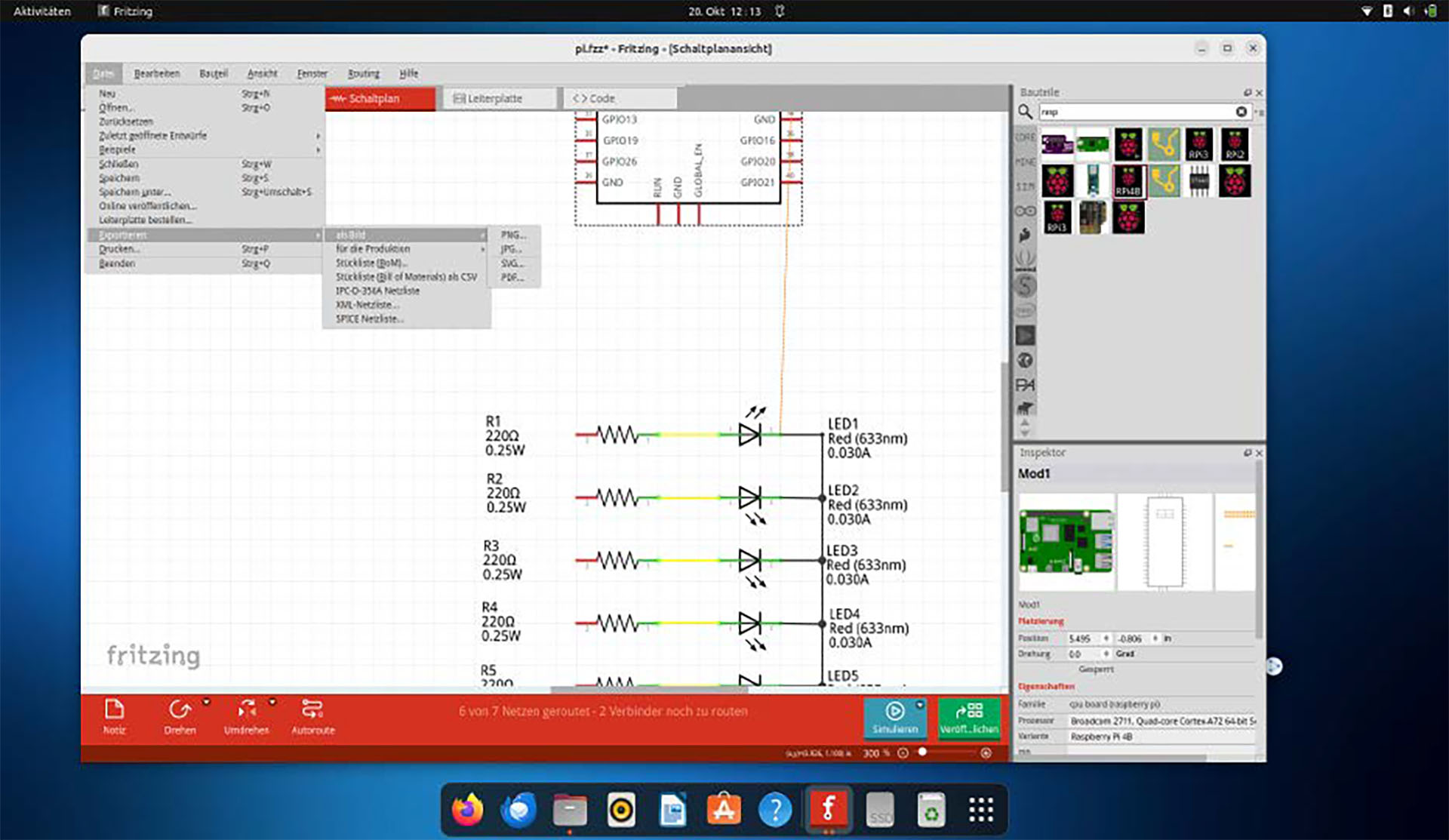Click the Autoroute icon
This screenshot has width=1449, height=840.
click(x=312, y=711)
